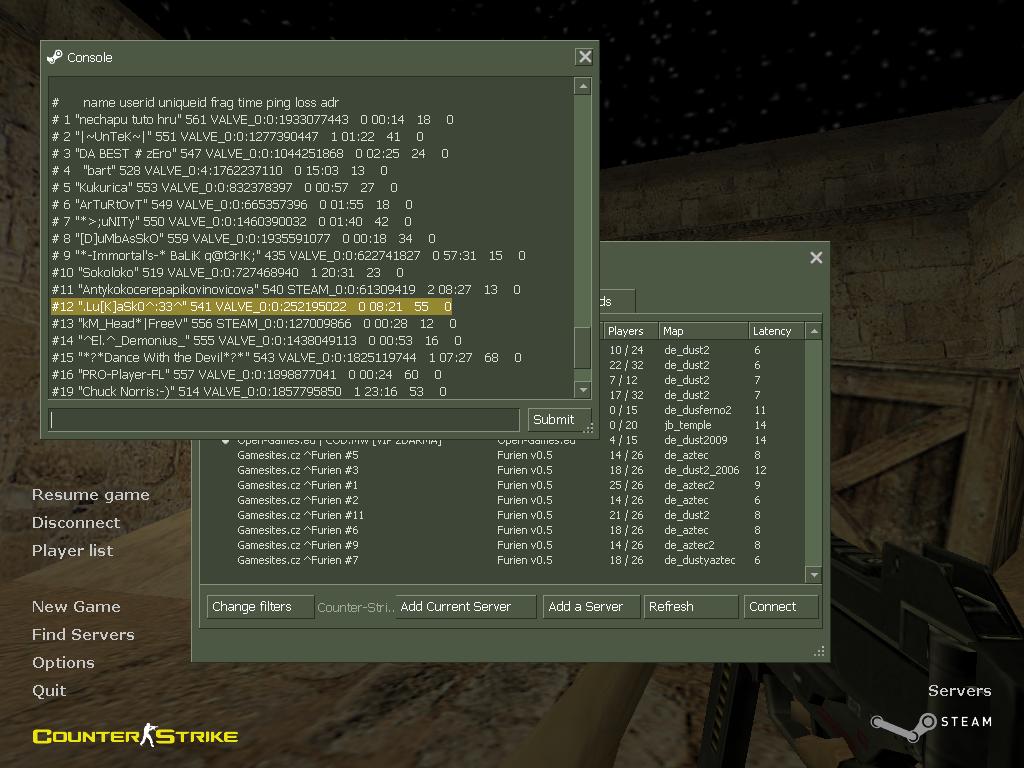
Task: Close the Console window
Action: point(585,57)
